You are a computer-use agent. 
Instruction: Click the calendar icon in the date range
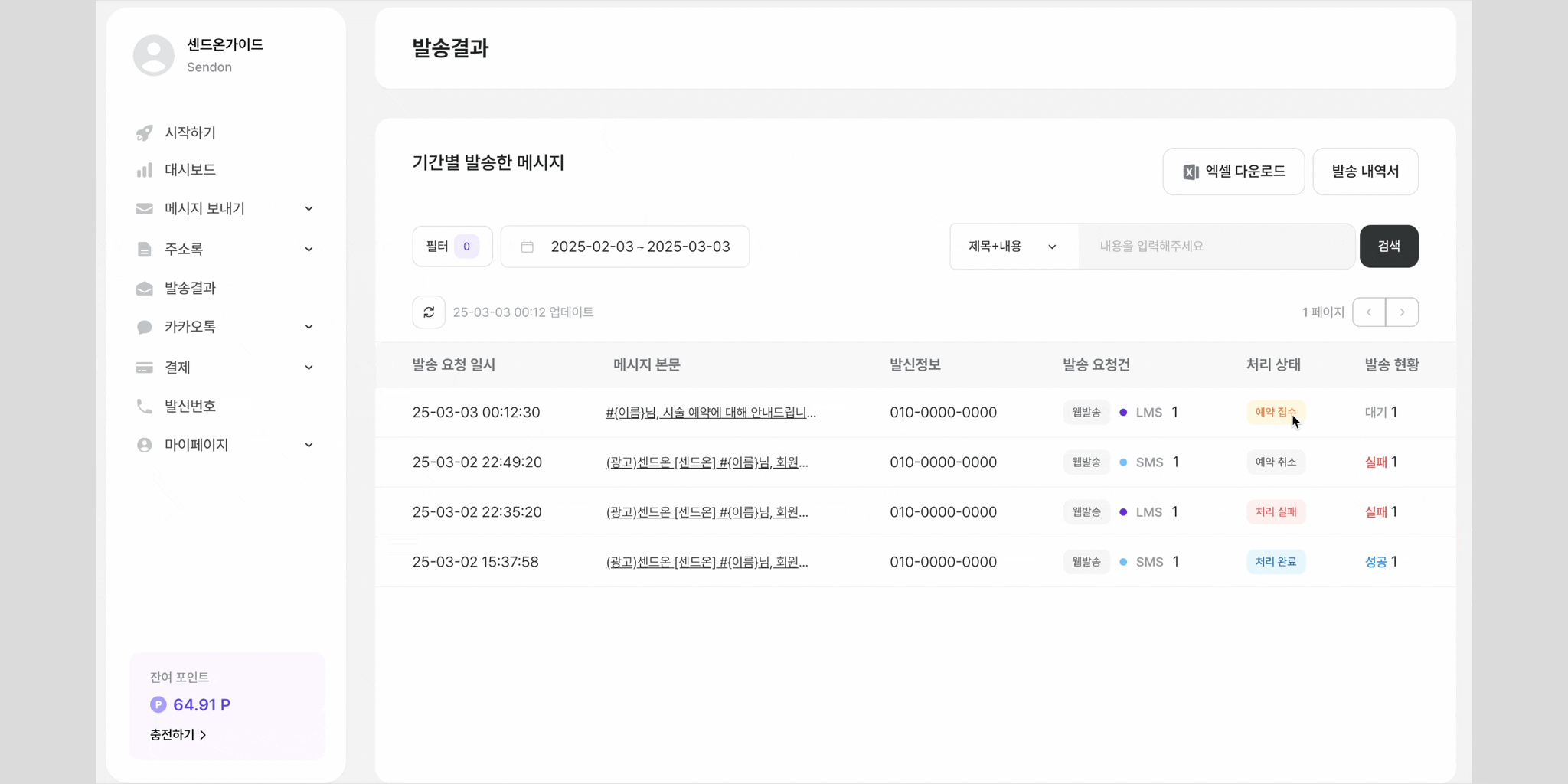[528, 247]
